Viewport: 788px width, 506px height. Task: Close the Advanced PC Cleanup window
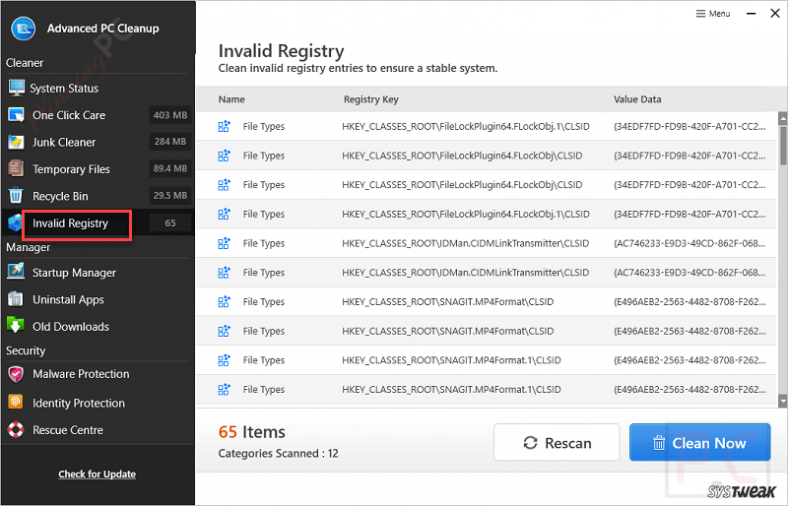(775, 13)
